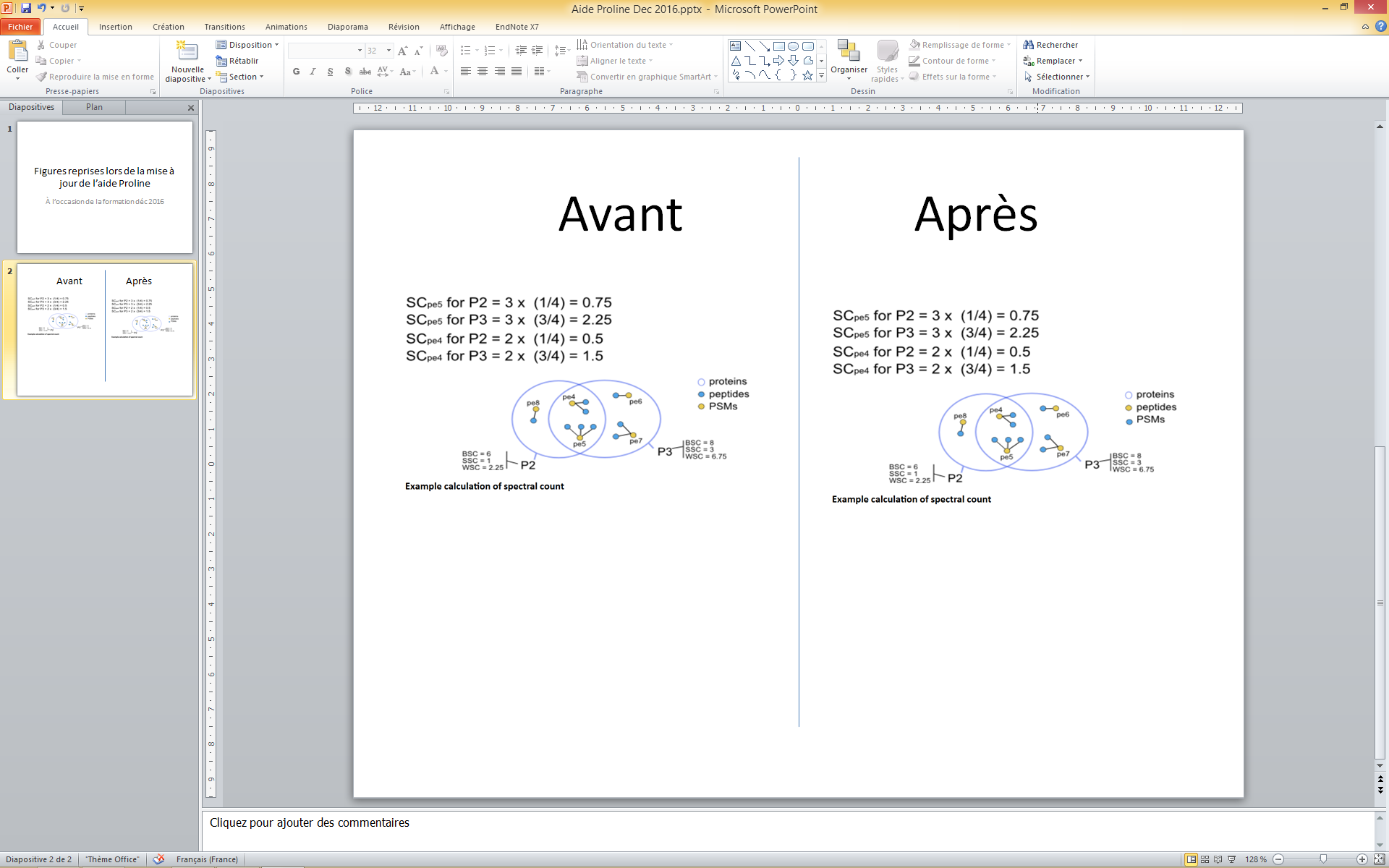Image resolution: width=1389 pixels, height=868 pixels.
Task: Click Reproduire la mise en forme
Action: [95, 77]
